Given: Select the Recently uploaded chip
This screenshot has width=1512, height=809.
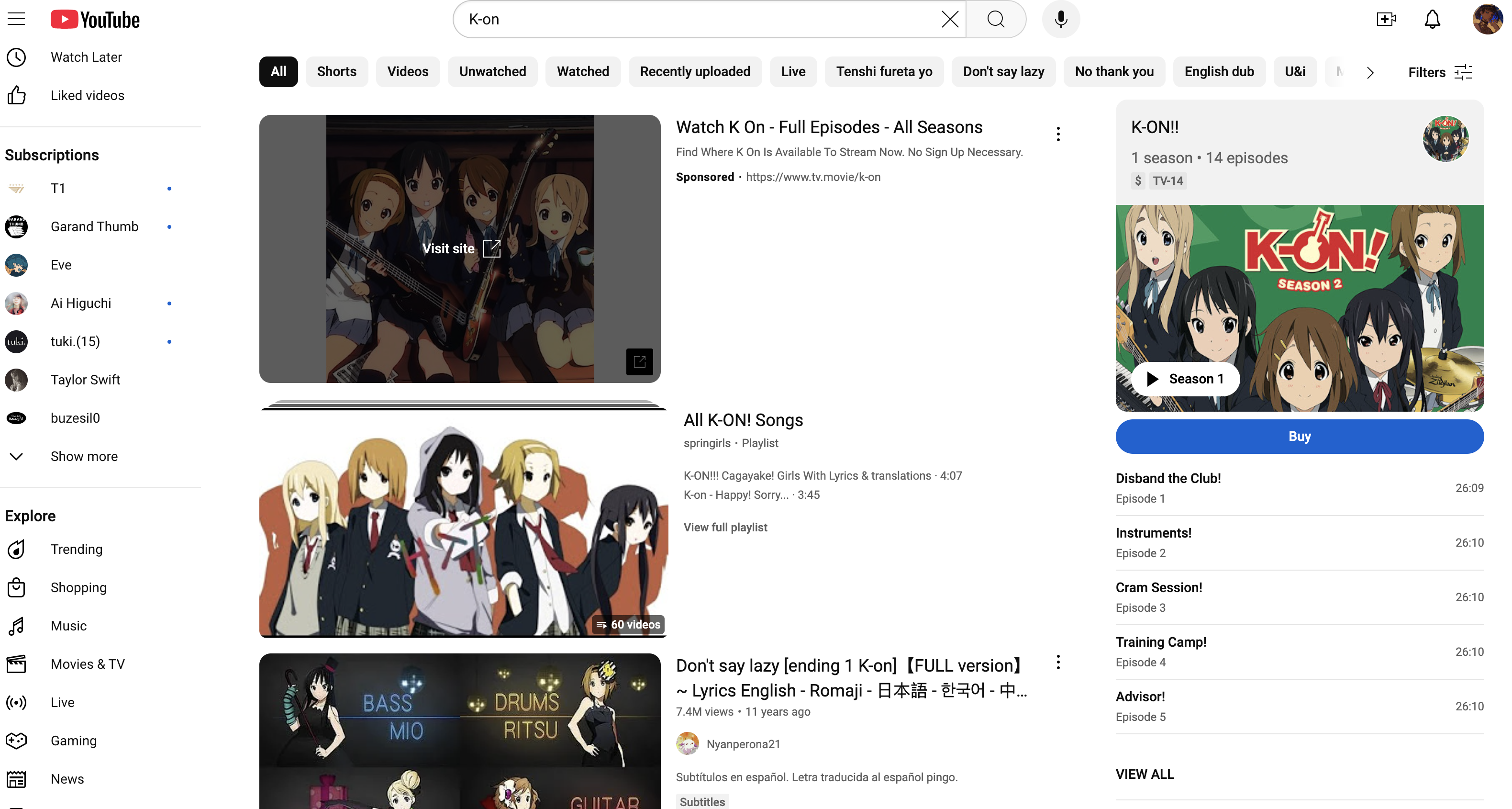Looking at the screenshot, I should pos(695,72).
